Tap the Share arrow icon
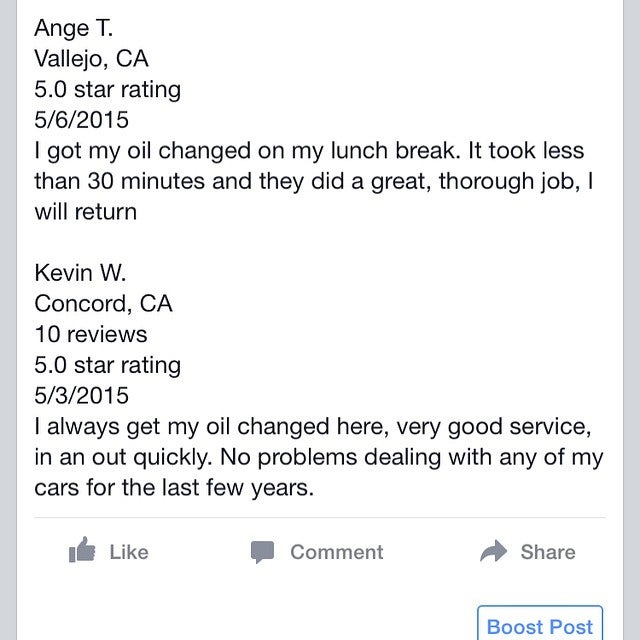Screen dimensions: 640x640 [x=494, y=551]
